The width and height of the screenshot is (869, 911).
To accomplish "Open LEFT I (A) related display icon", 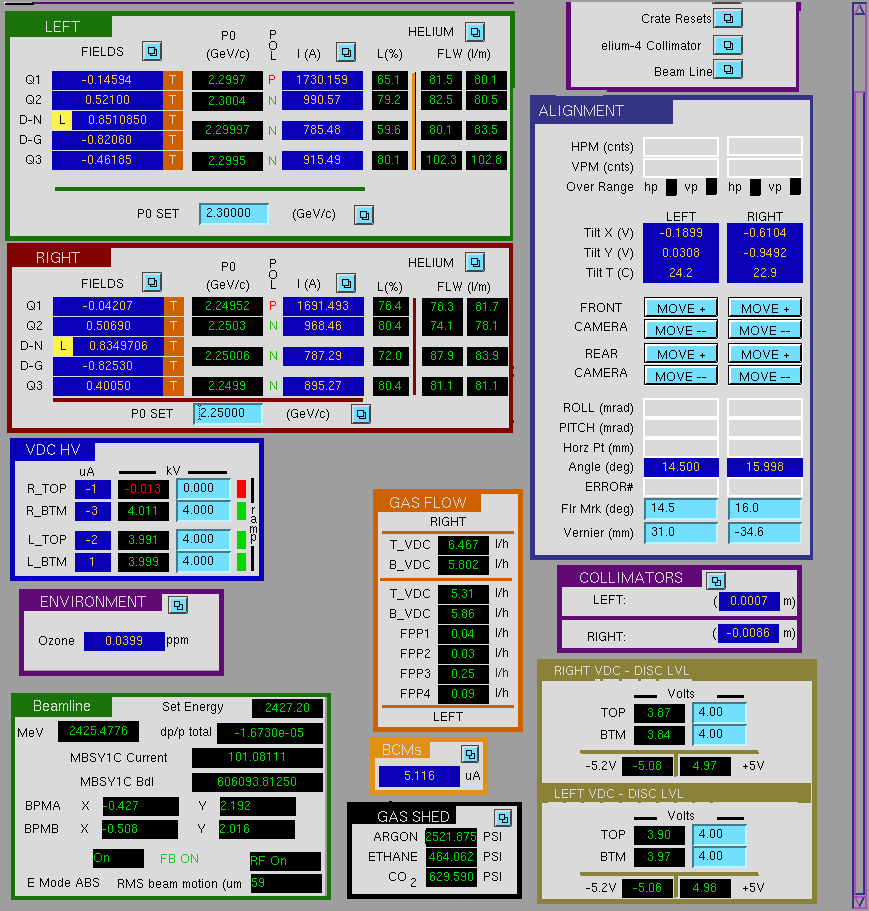I will click(346, 52).
